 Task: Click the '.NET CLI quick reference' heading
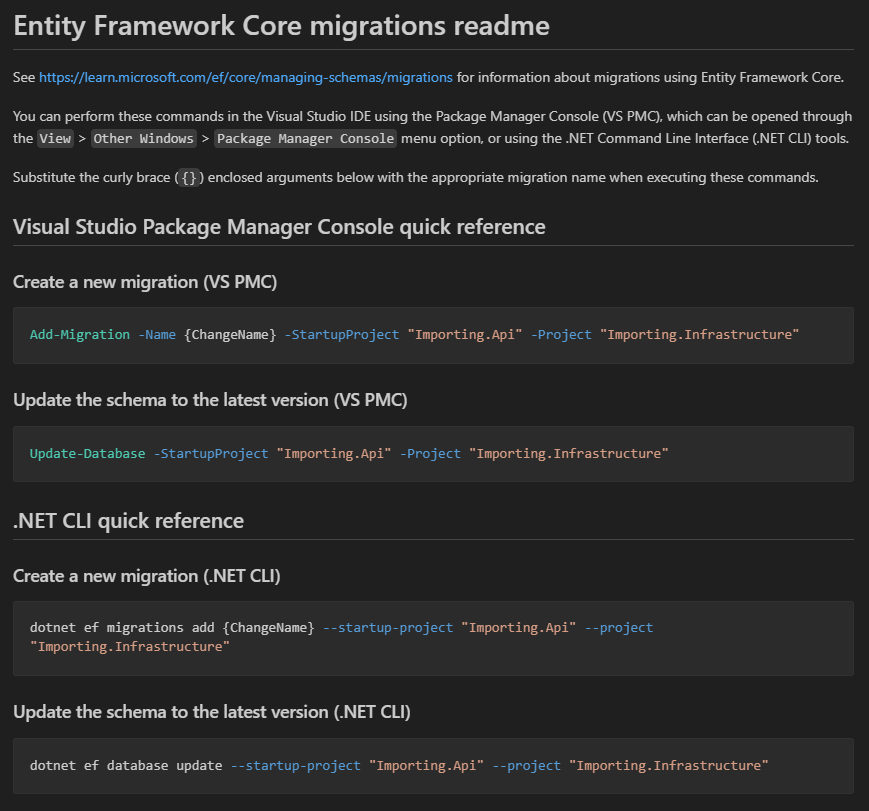point(128,521)
